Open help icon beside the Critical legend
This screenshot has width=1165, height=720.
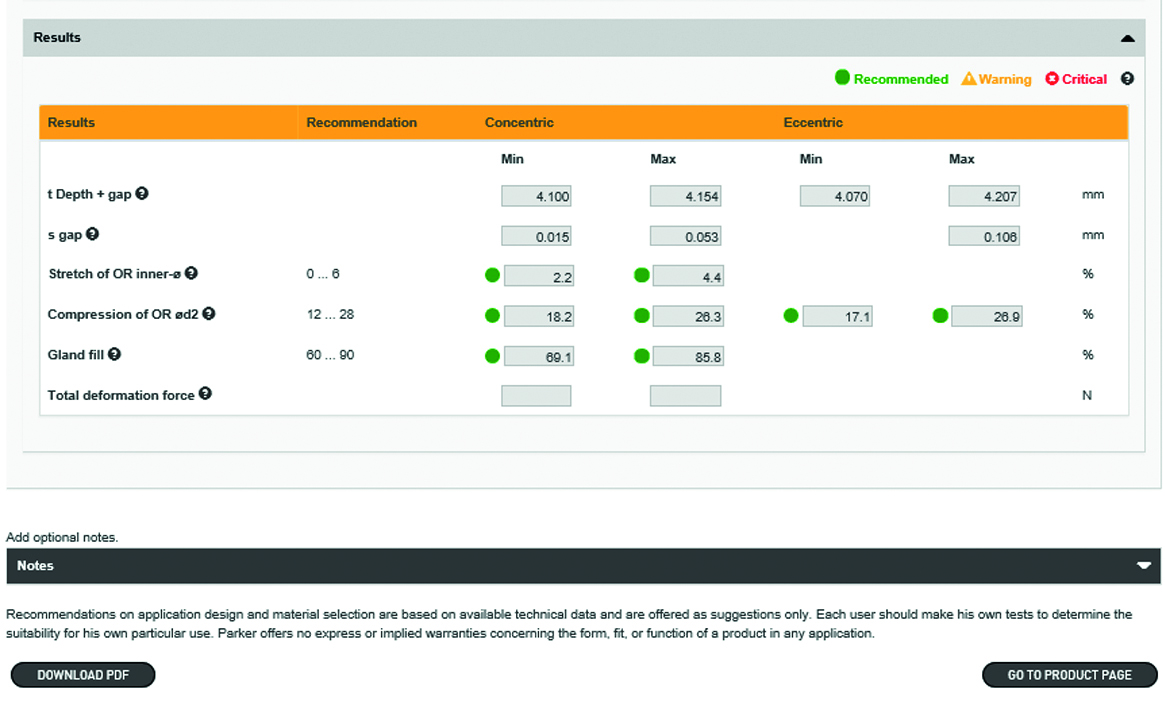[x=1127, y=79]
